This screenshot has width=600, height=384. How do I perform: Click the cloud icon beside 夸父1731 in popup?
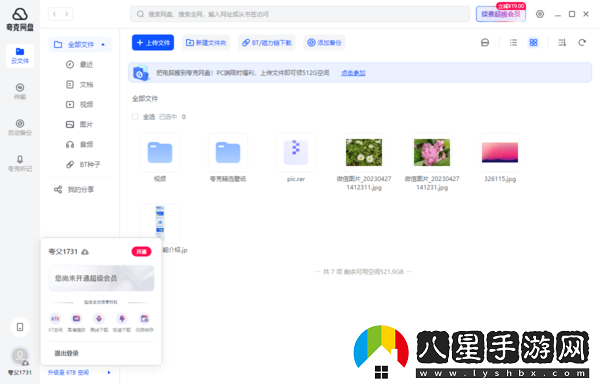(x=85, y=252)
